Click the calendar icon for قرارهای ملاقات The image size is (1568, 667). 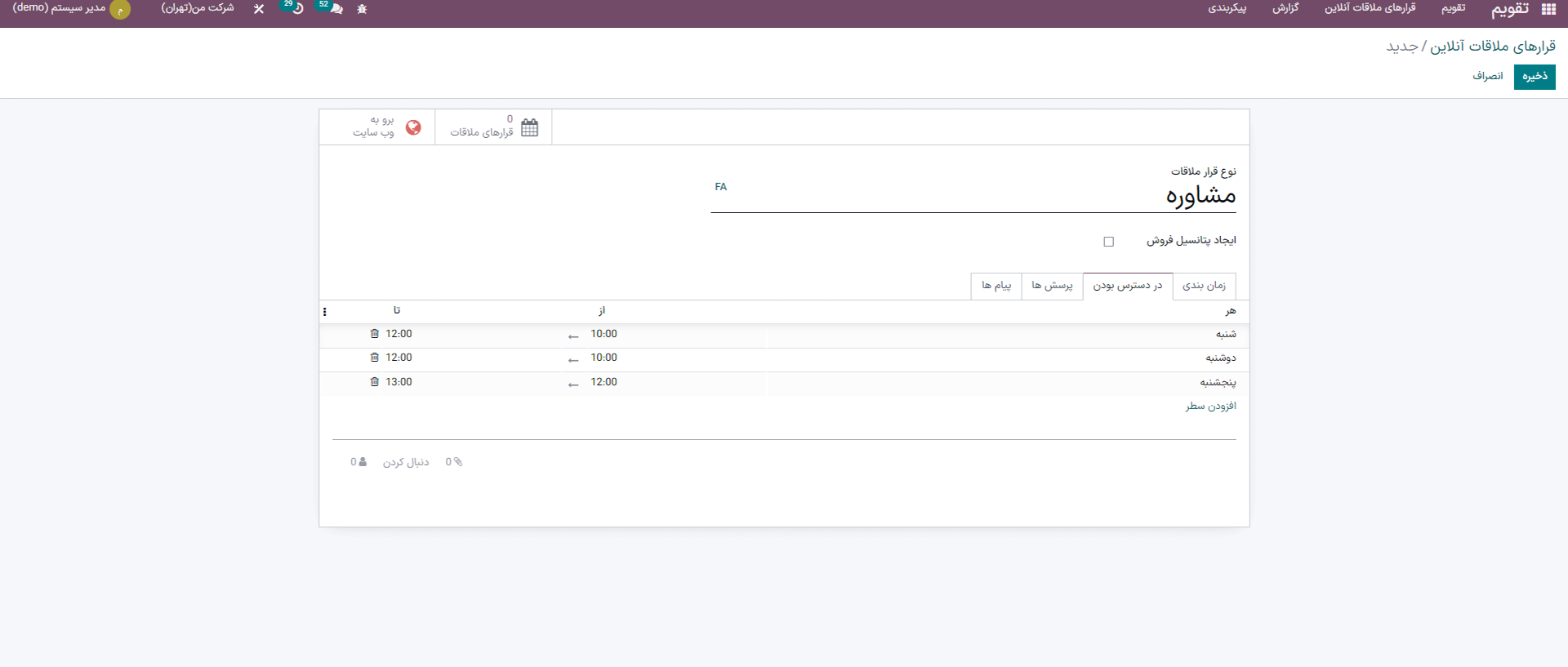coord(530,127)
